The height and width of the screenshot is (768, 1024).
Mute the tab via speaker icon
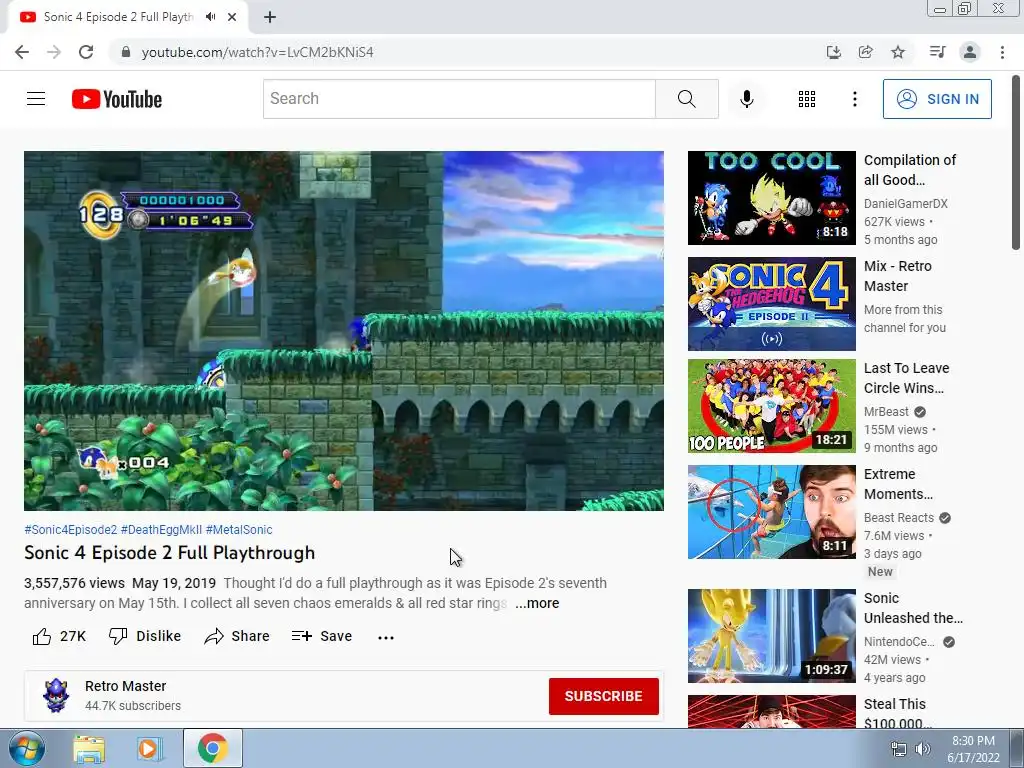[x=210, y=17]
